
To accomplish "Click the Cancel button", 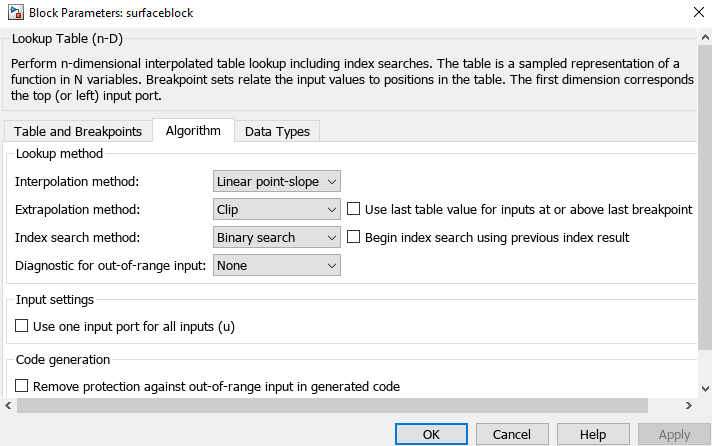I will tap(512, 434).
